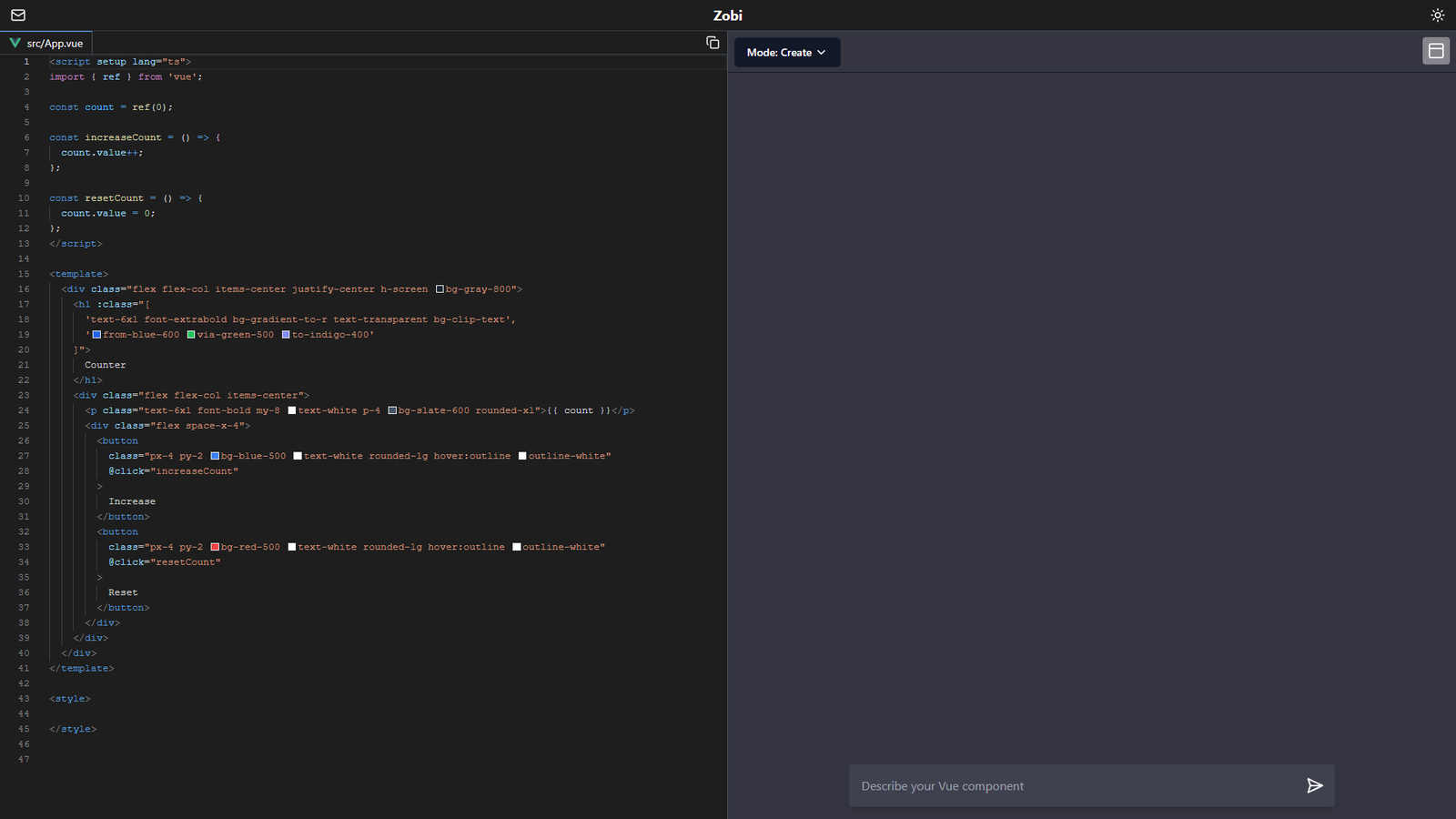Click line number 47 in the gutter
Image resolution: width=1456 pixels, height=819 pixels.
point(24,759)
